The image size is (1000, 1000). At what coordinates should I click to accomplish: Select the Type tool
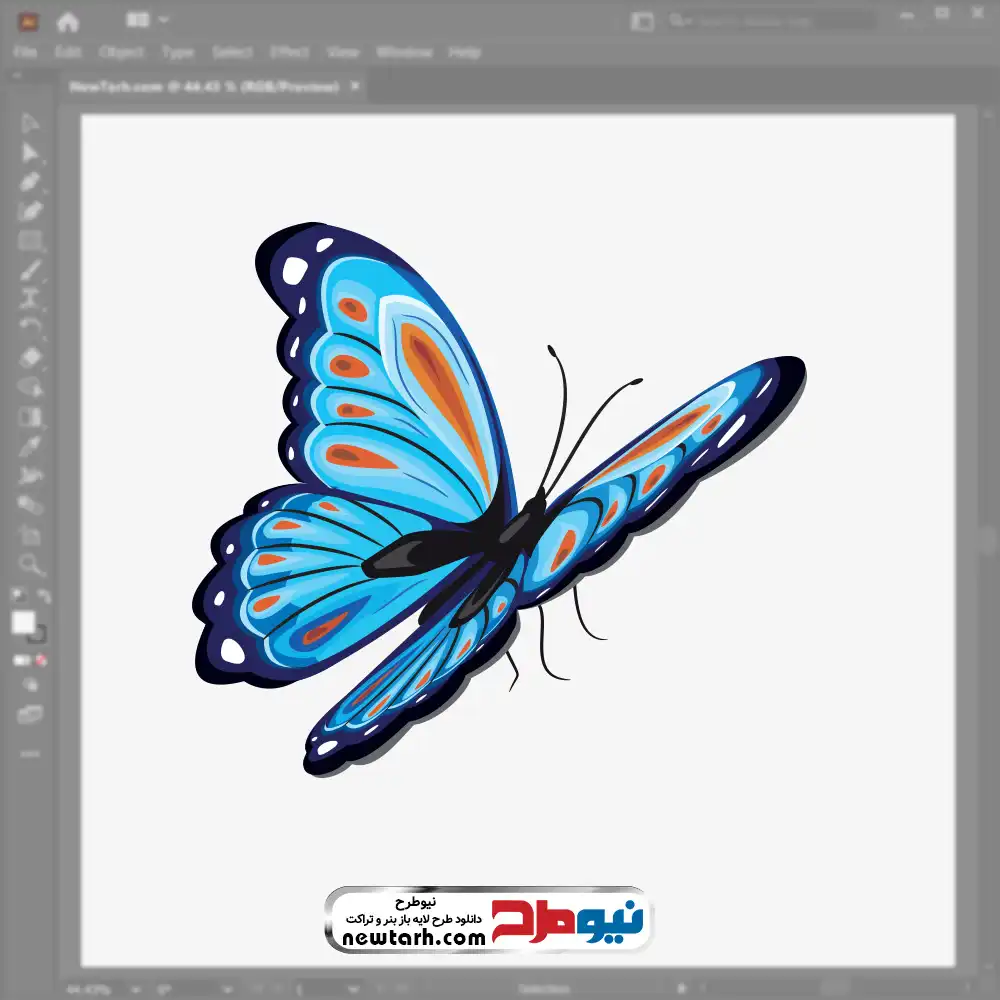(30, 298)
